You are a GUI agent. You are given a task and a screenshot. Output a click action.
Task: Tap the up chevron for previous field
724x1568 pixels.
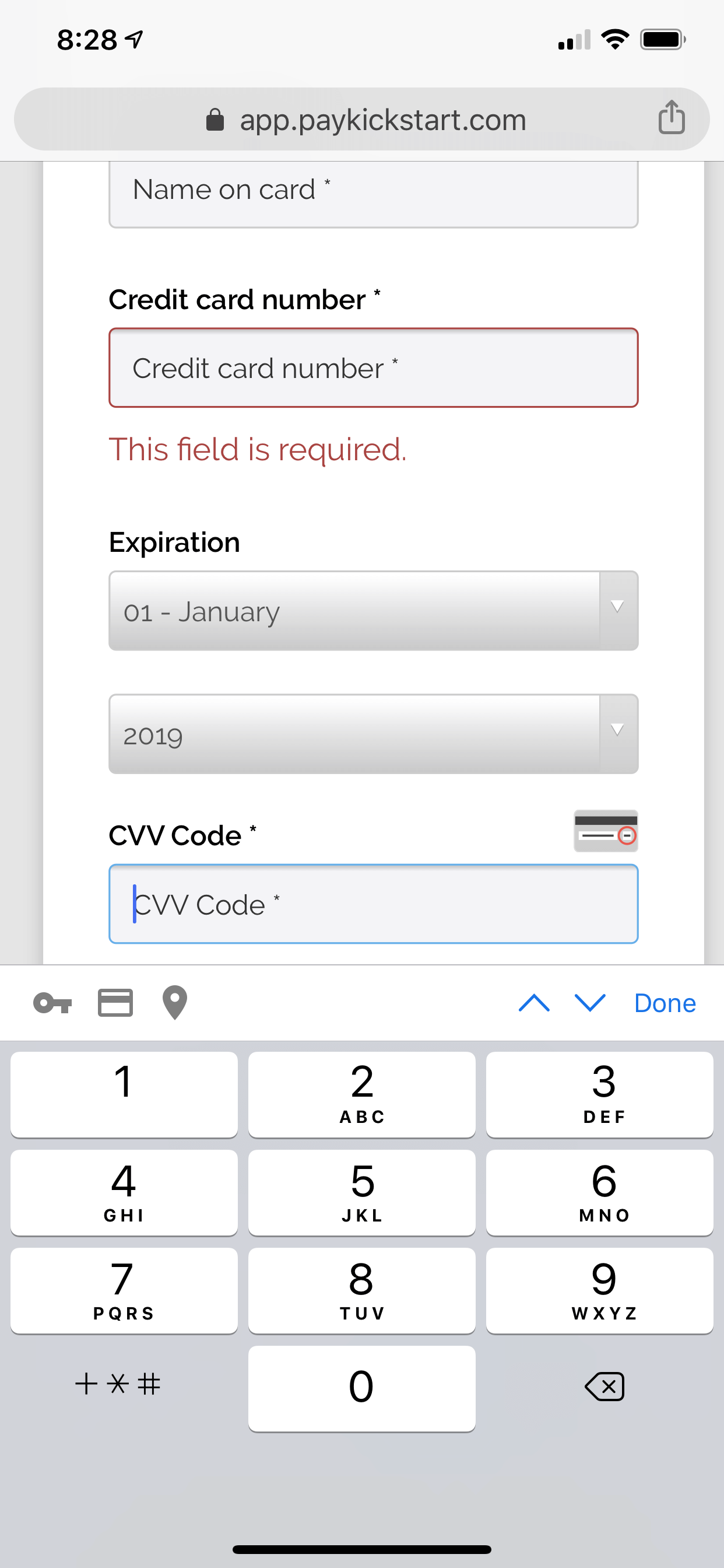(x=534, y=1003)
